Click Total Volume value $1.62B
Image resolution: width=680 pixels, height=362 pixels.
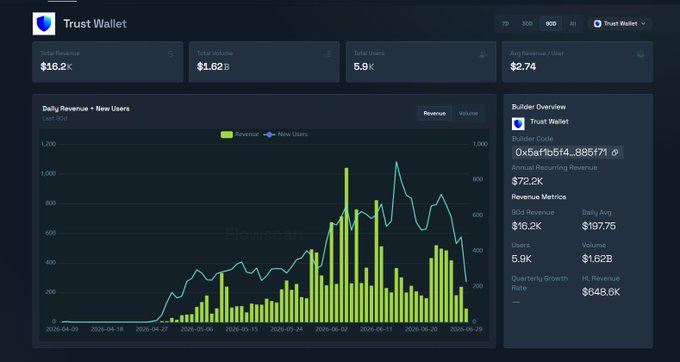(x=213, y=66)
